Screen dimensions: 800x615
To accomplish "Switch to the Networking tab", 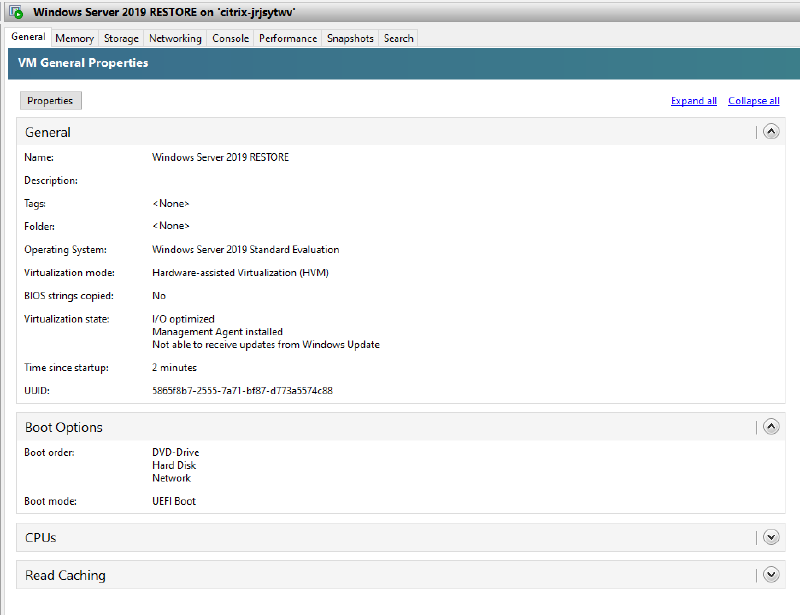I will pyautogui.click(x=175, y=38).
